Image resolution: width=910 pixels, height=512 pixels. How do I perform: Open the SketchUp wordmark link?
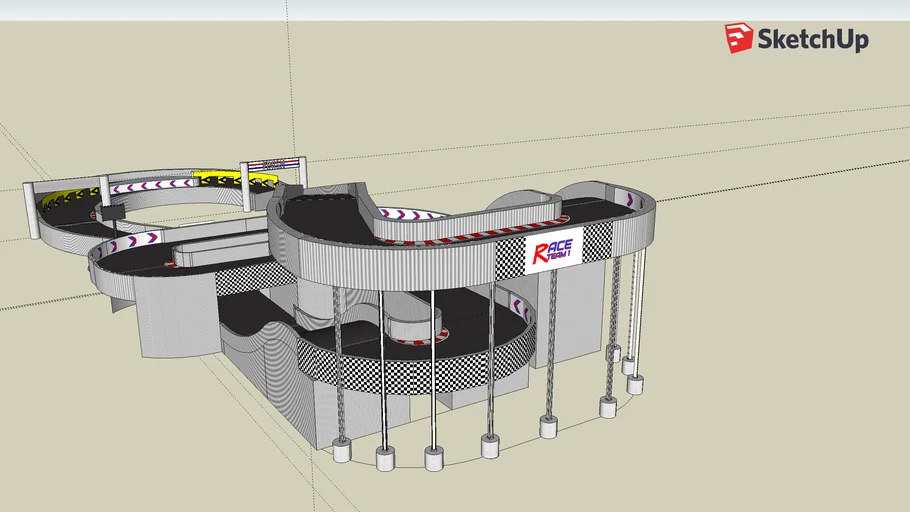(x=812, y=40)
